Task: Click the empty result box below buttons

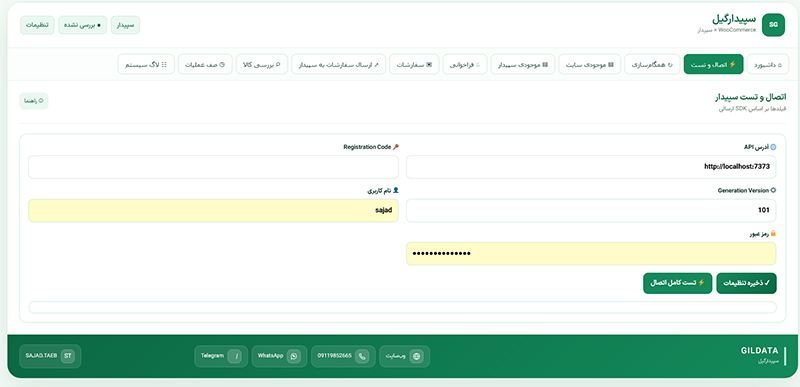Action: pyautogui.click(x=403, y=307)
